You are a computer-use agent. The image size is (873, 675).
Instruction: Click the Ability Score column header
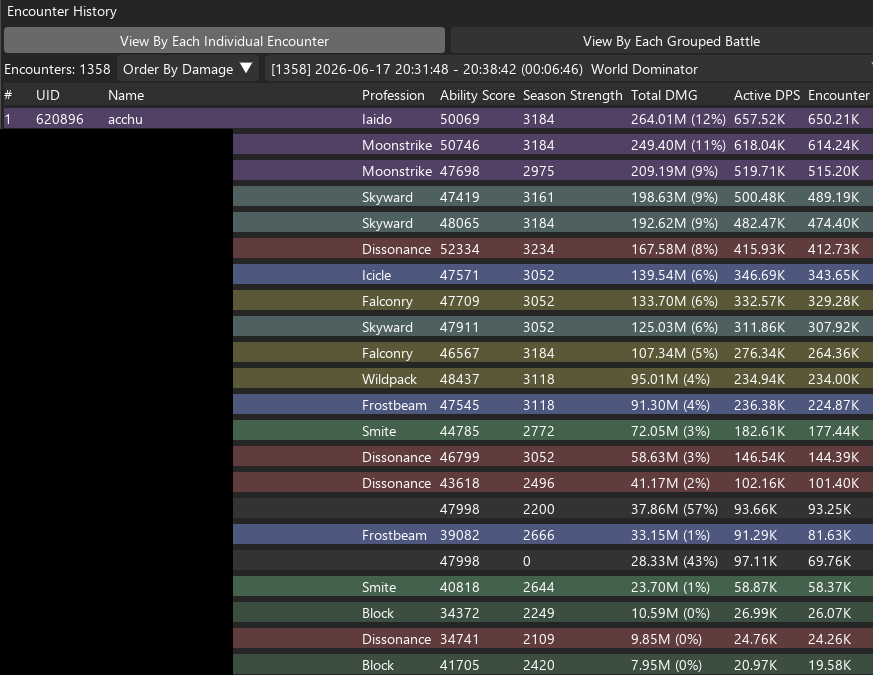click(x=477, y=95)
